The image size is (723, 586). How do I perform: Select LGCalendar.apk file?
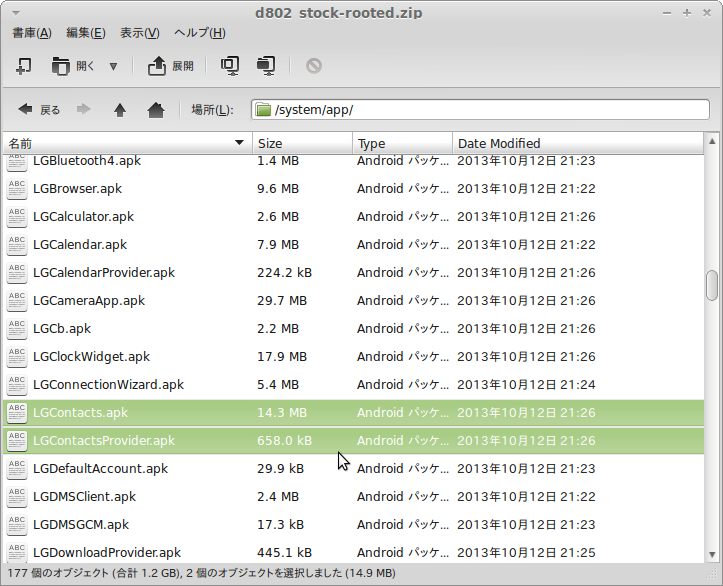pyautogui.click(x=354, y=244)
